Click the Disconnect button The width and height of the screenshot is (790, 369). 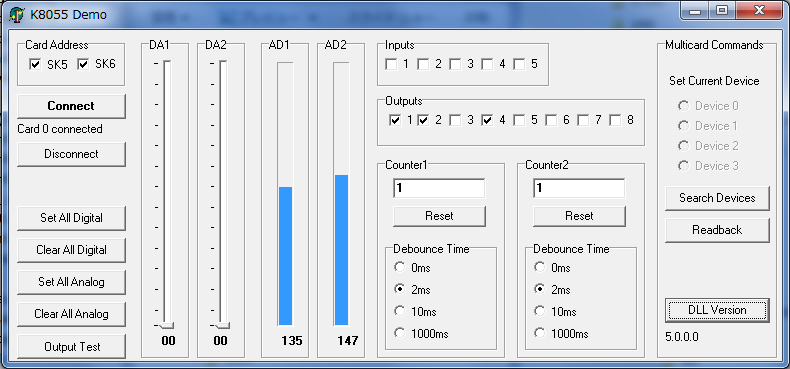(71, 154)
